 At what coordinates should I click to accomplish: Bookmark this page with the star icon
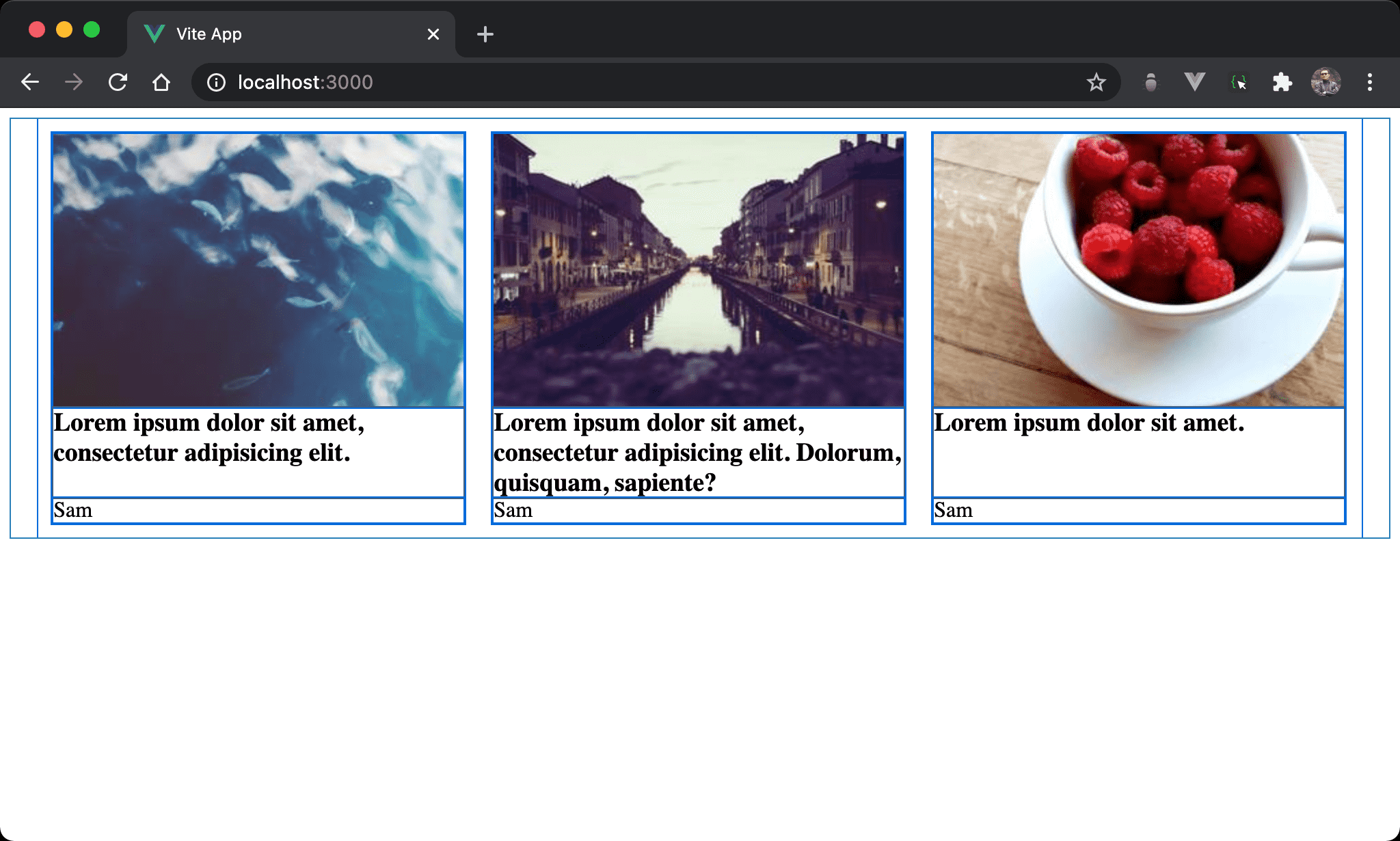pyautogui.click(x=1096, y=83)
